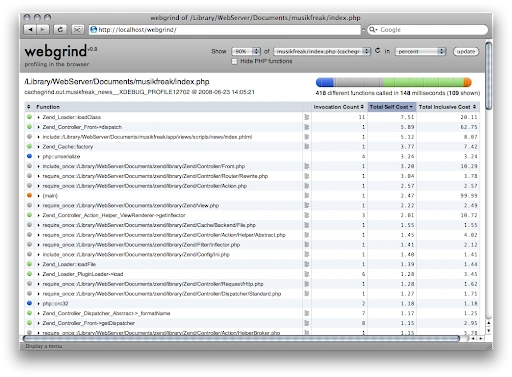This screenshot has height=377, width=512.
Task: Open the percent units dropdown
Action: coord(420,51)
